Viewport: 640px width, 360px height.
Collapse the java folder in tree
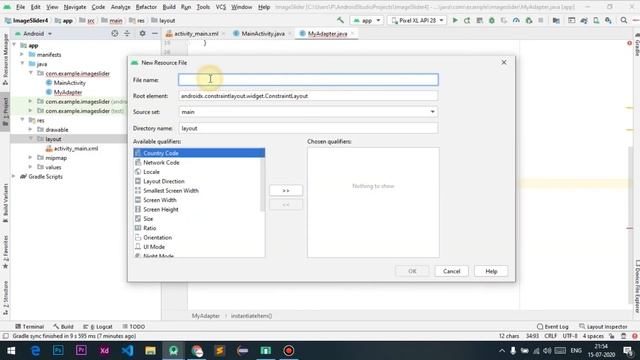pos(22,64)
